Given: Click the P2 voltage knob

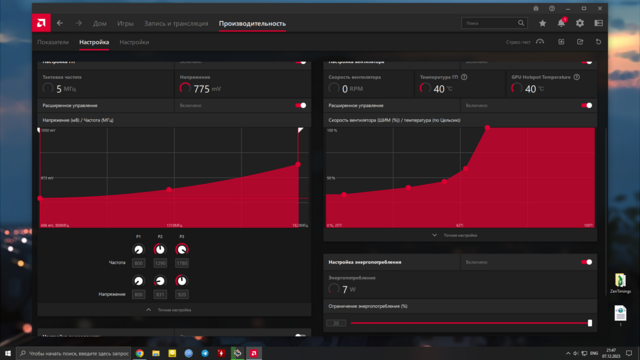Looking at the screenshot, I should tap(160, 281).
